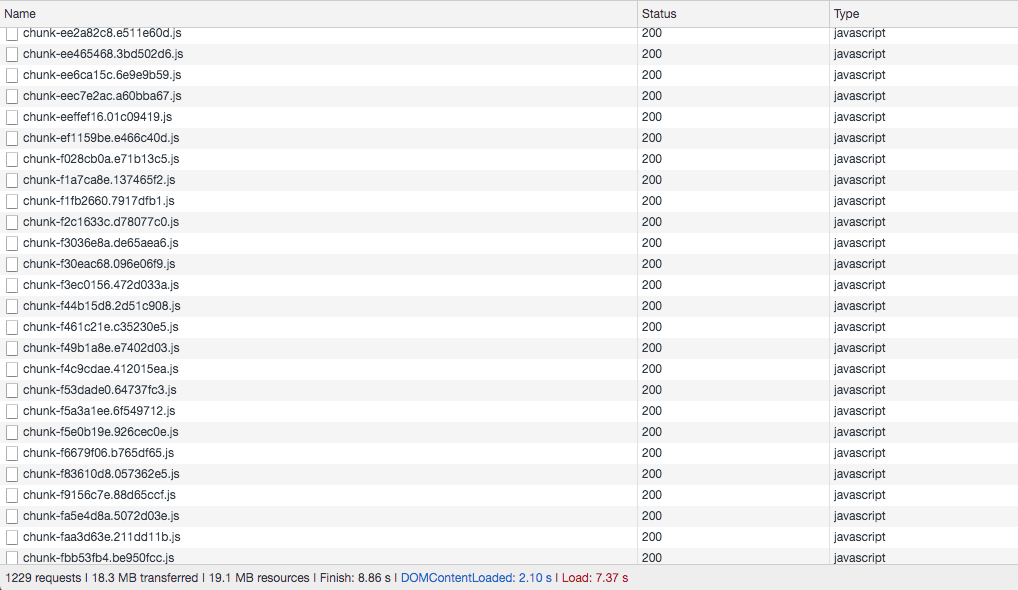
Task: Click status 200 of chunk-f3036e8a.de65aea6.js row
Action: pyautogui.click(x=652, y=243)
